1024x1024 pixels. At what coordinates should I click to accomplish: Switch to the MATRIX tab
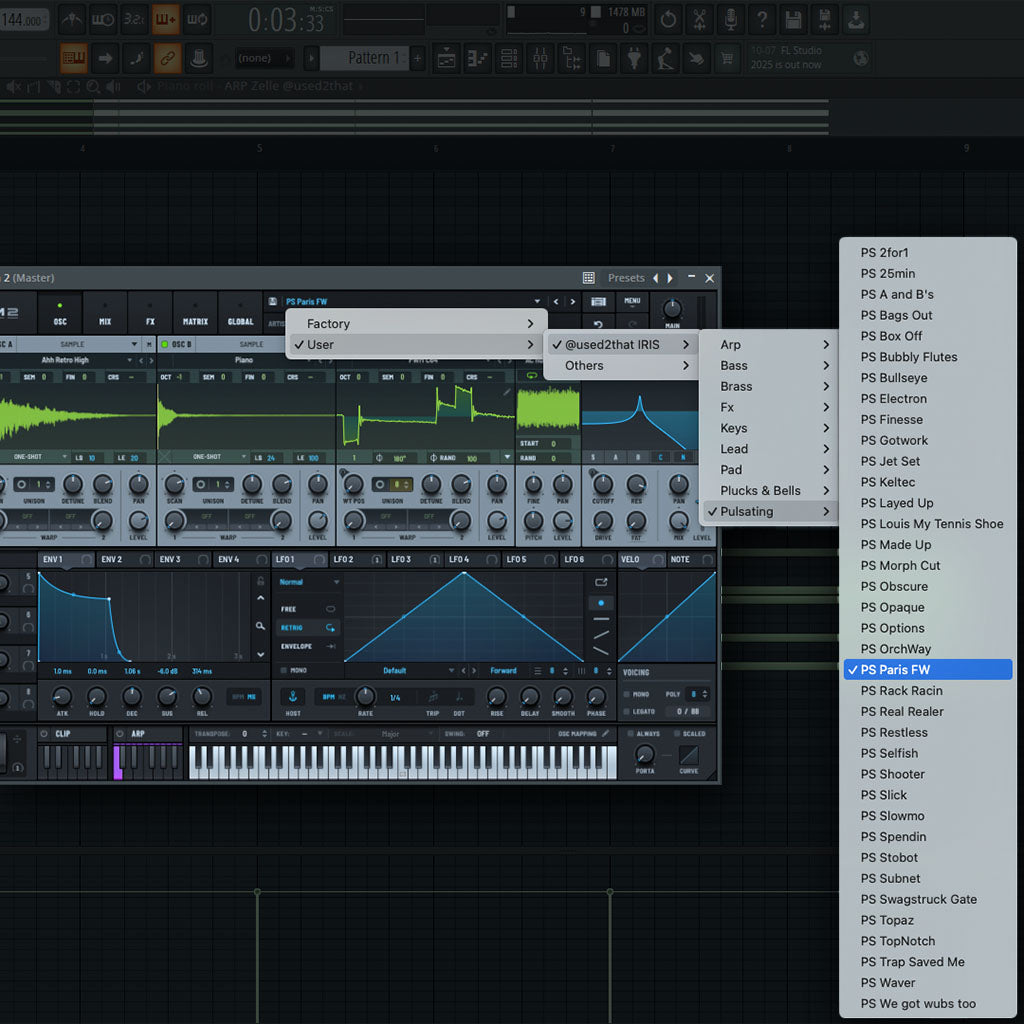(x=195, y=313)
